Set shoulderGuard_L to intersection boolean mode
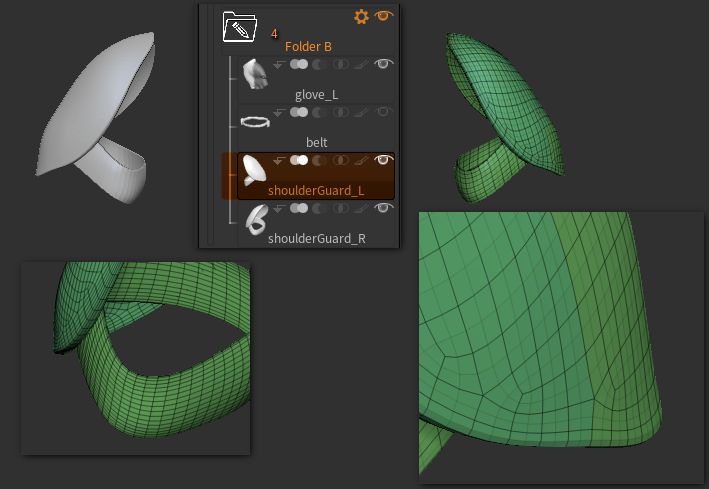This screenshot has height=489, width=709. (x=341, y=161)
